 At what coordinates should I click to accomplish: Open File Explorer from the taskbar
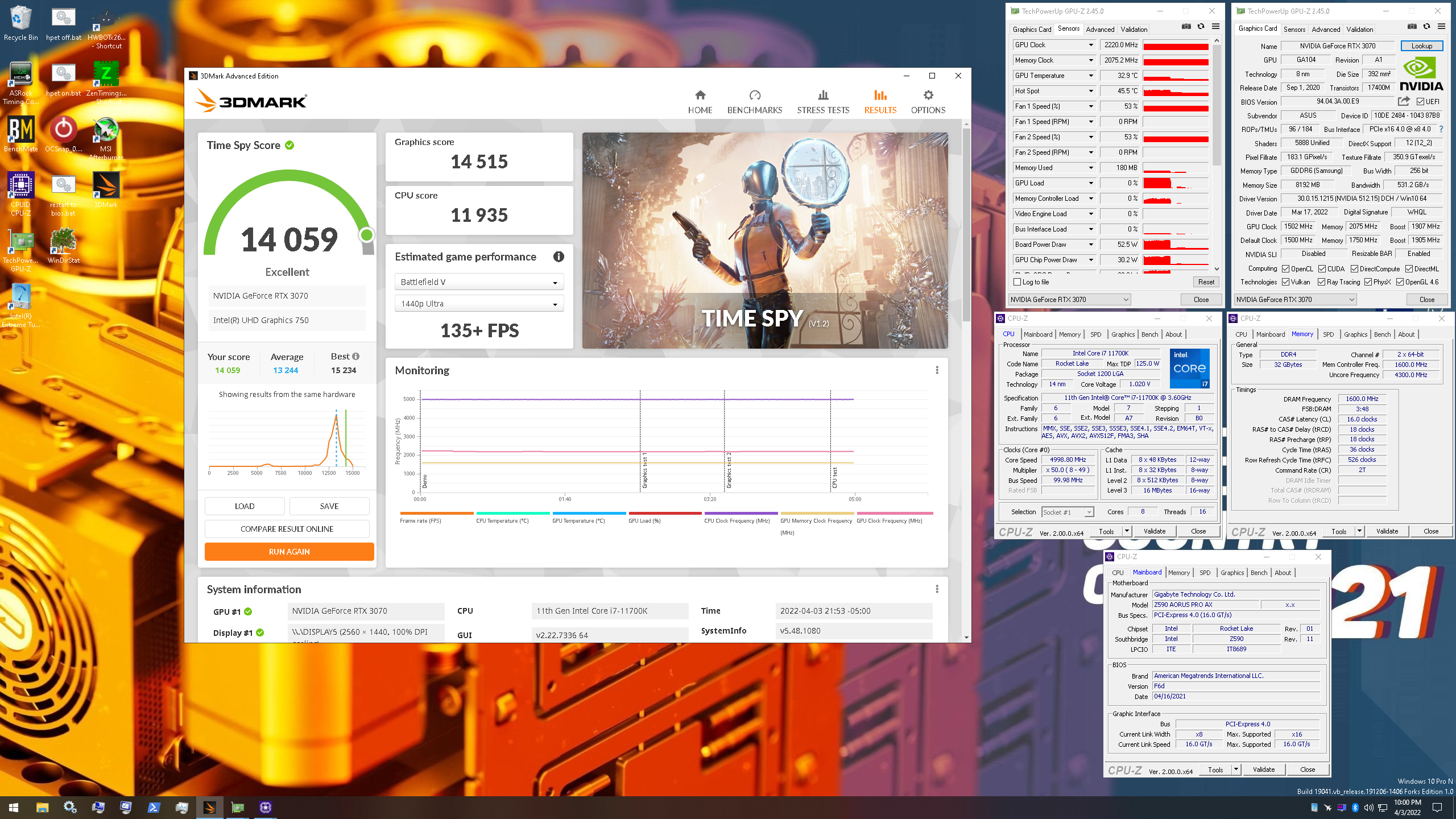42,807
